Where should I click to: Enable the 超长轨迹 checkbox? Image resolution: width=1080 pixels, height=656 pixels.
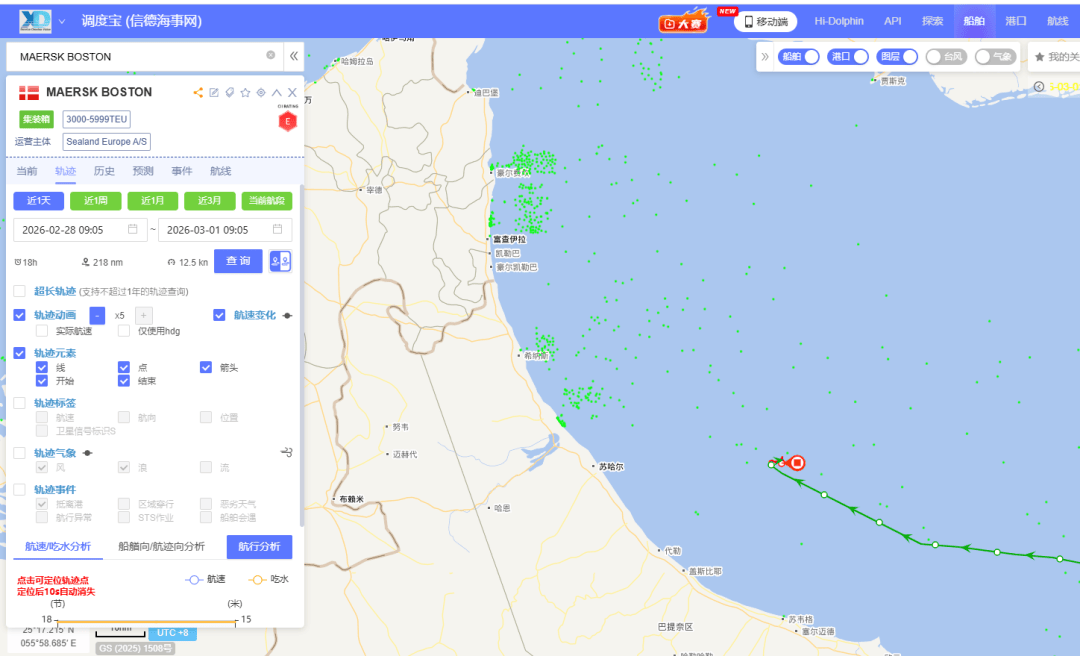coord(20,291)
